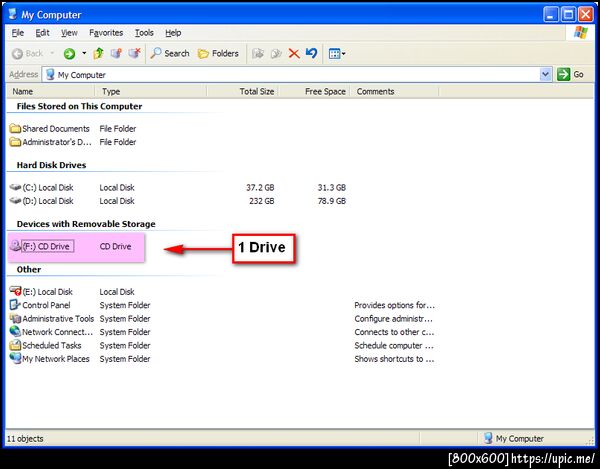
Task: Click the blue Undo arrow icon
Action: coord(311,53)
